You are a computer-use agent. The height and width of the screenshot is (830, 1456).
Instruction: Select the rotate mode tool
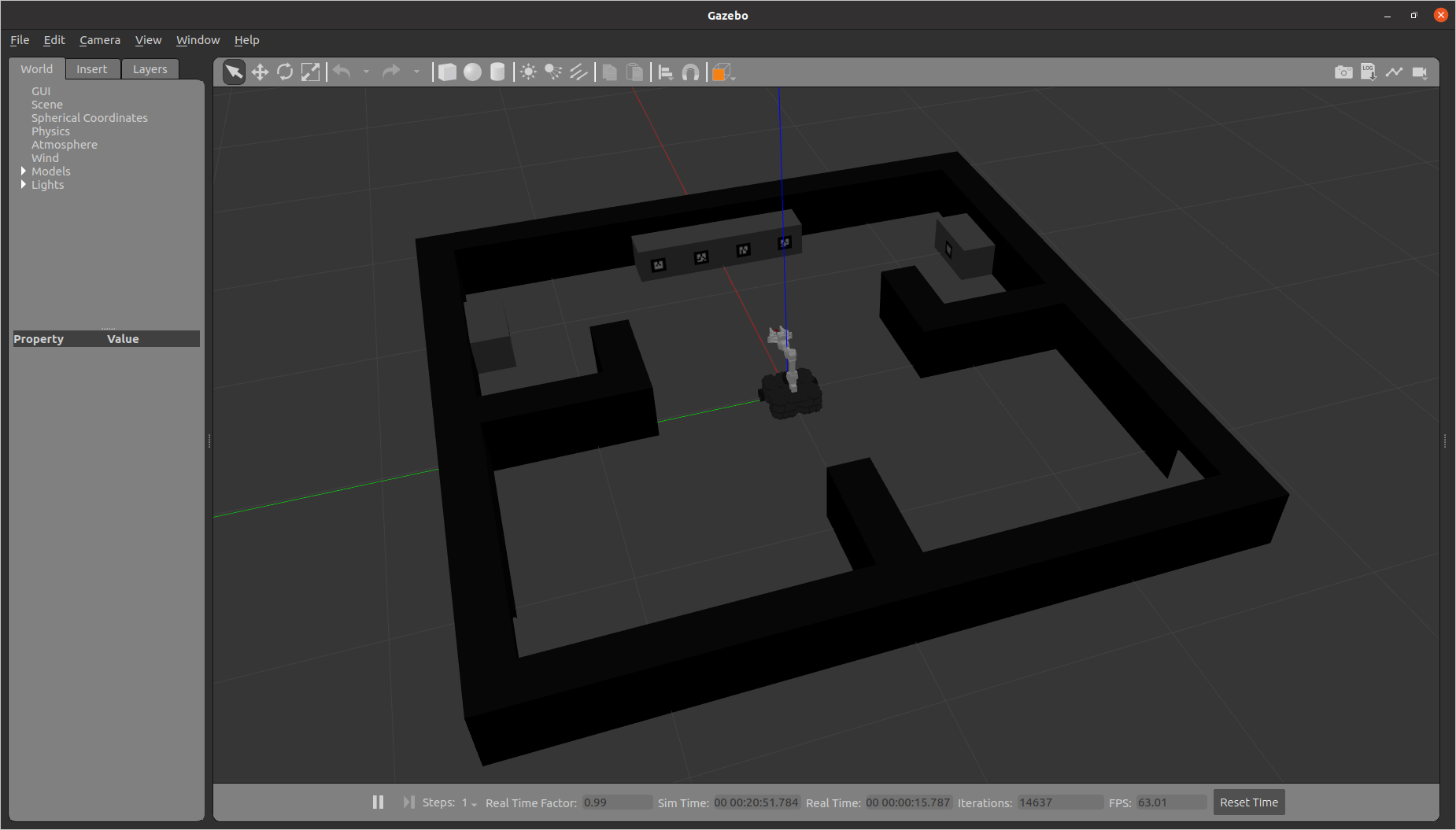tap(285, 72)
